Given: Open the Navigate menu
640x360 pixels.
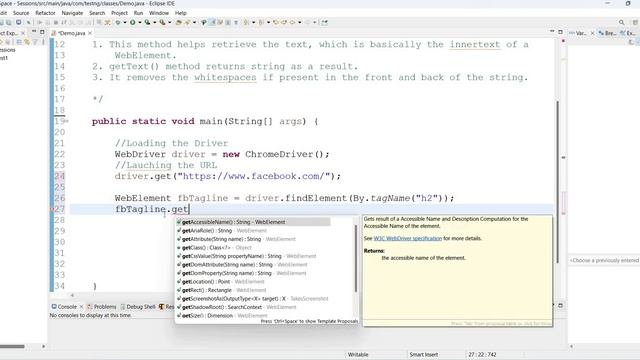Looking at the screenshot, I should coord(72,13).
